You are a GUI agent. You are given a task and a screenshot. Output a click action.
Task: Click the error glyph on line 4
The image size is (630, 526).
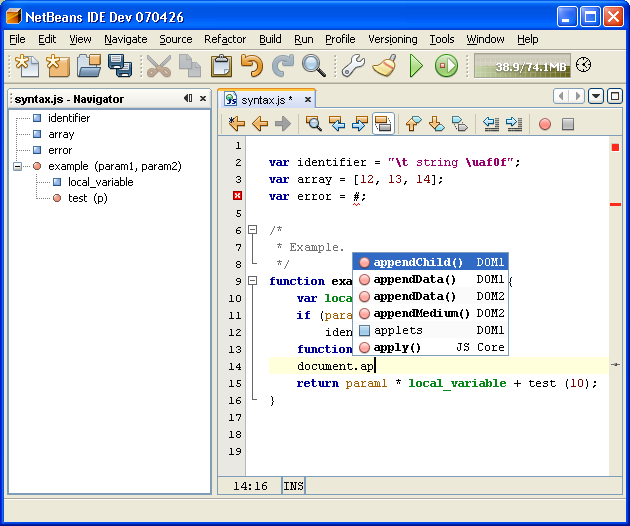click(x=237, y=196)
